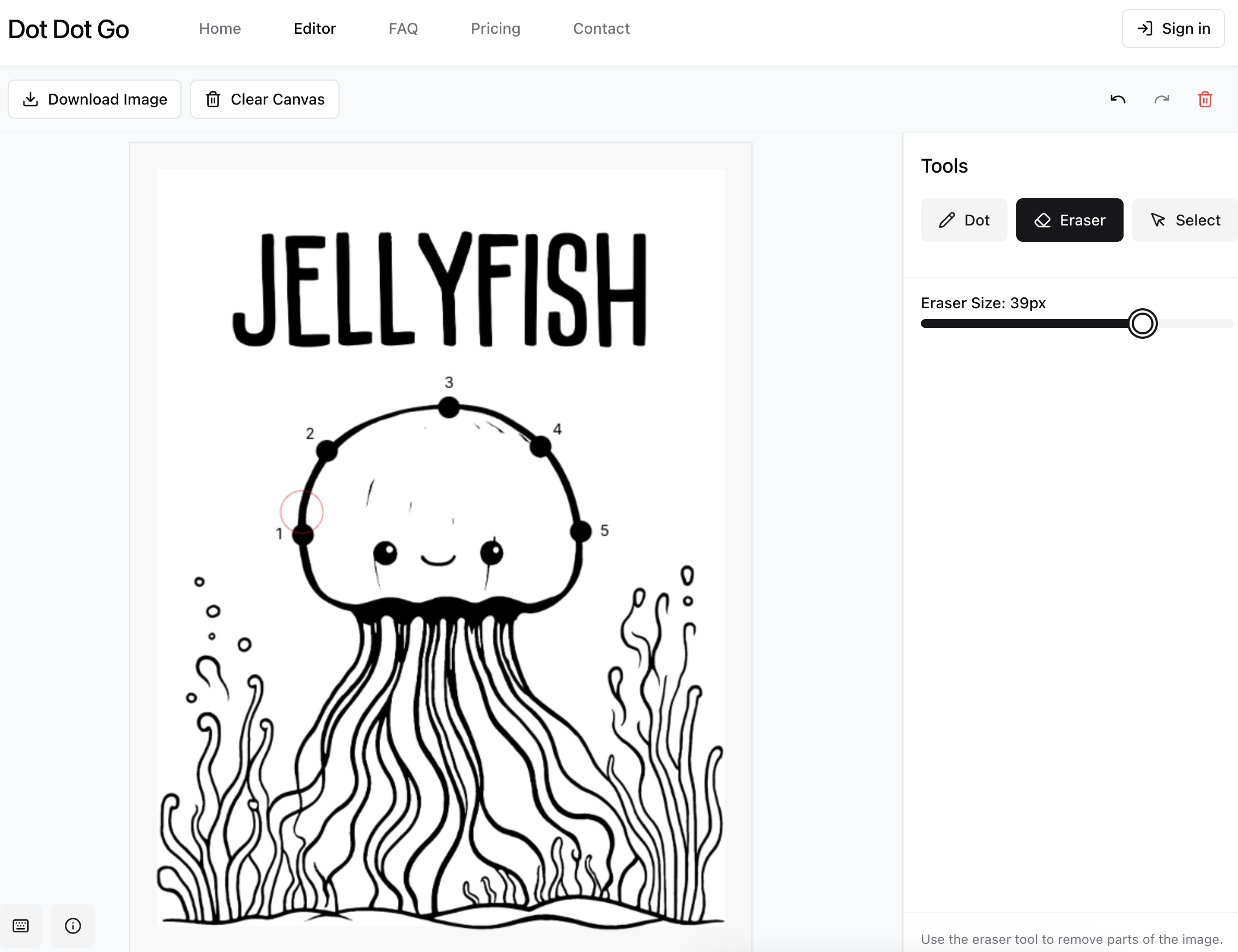This screenshot has height=952, width=1238.
Task: Select the Eraser tool
Action: click(x=1069, y=220)
